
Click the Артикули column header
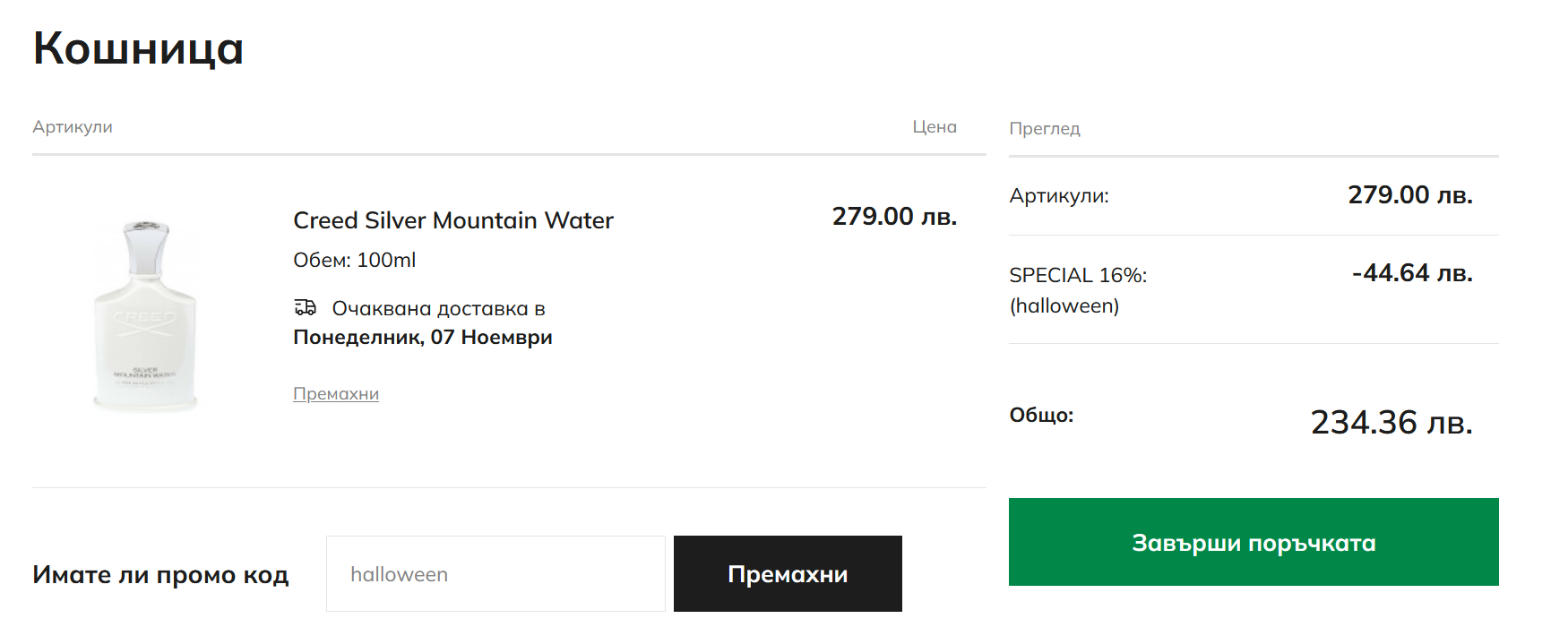[x=73, y=127]
